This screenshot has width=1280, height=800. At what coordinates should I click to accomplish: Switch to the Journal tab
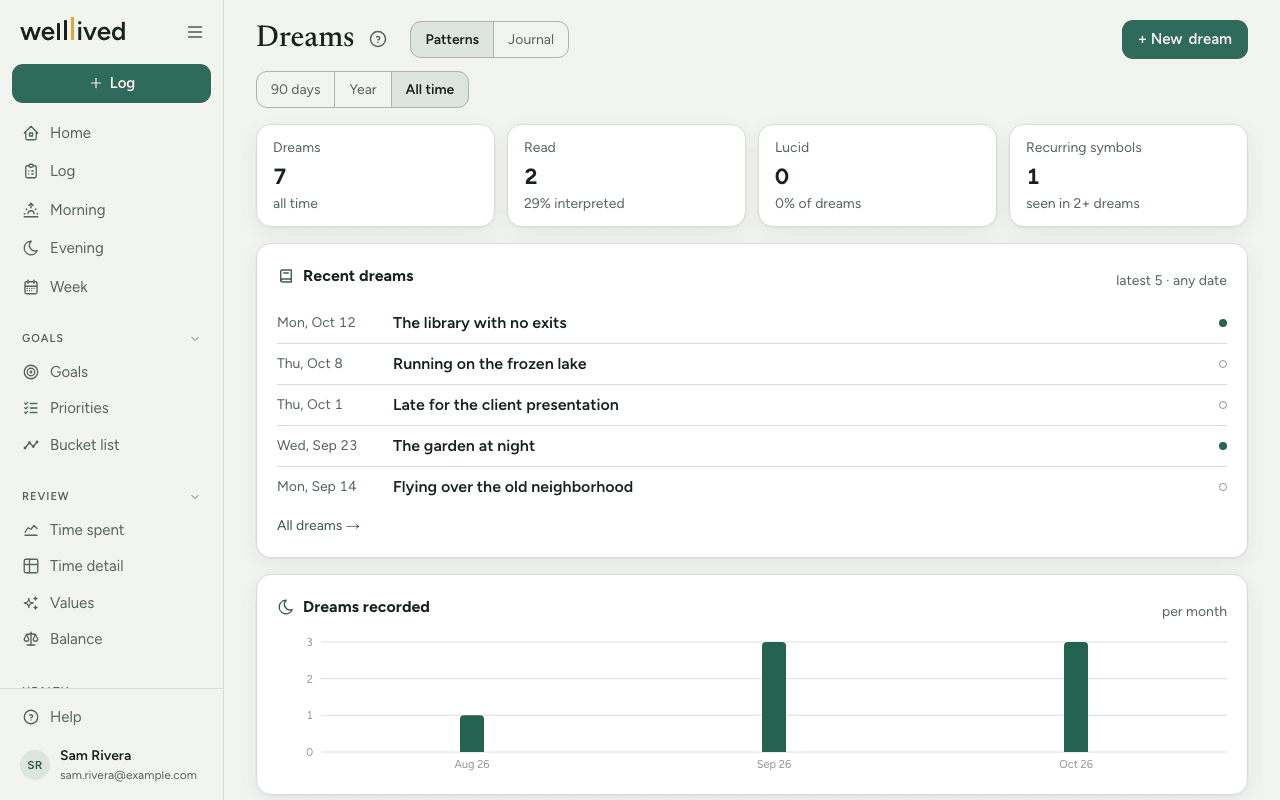point(531,39)
